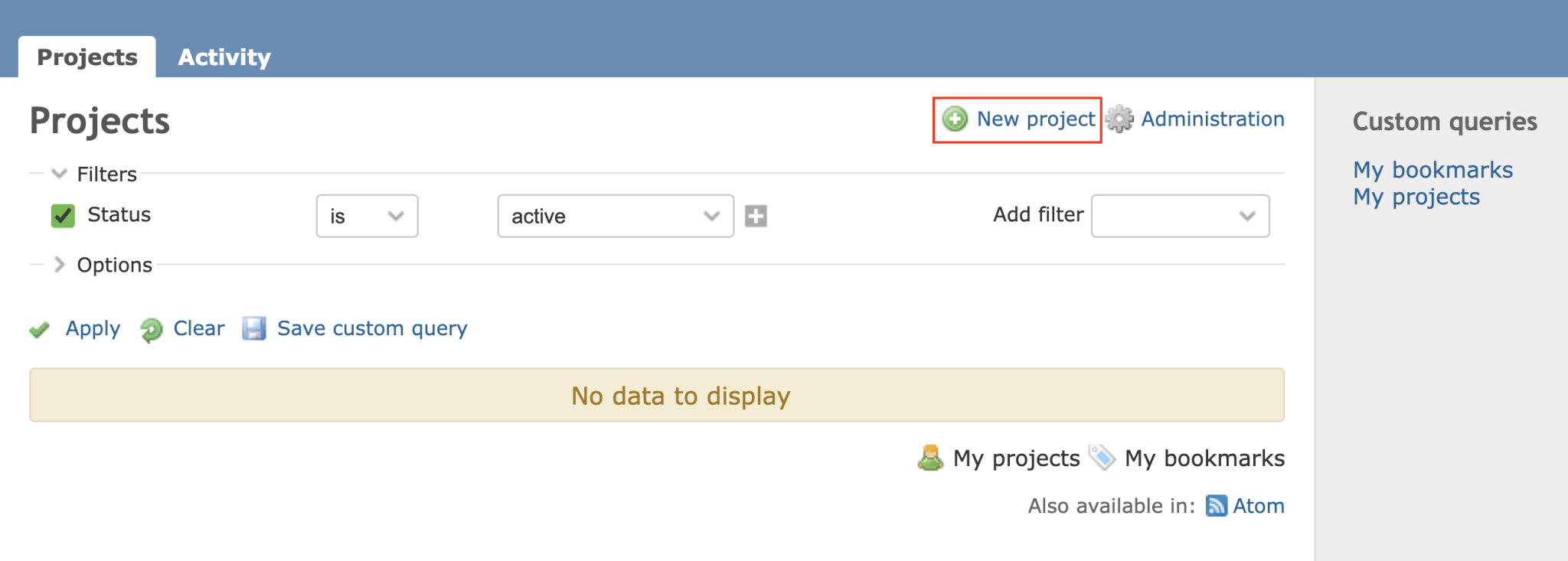Switch to the Activity tab
Image resolution: width=1568 pixels, height=561 pixels.
tap(224, 56)
